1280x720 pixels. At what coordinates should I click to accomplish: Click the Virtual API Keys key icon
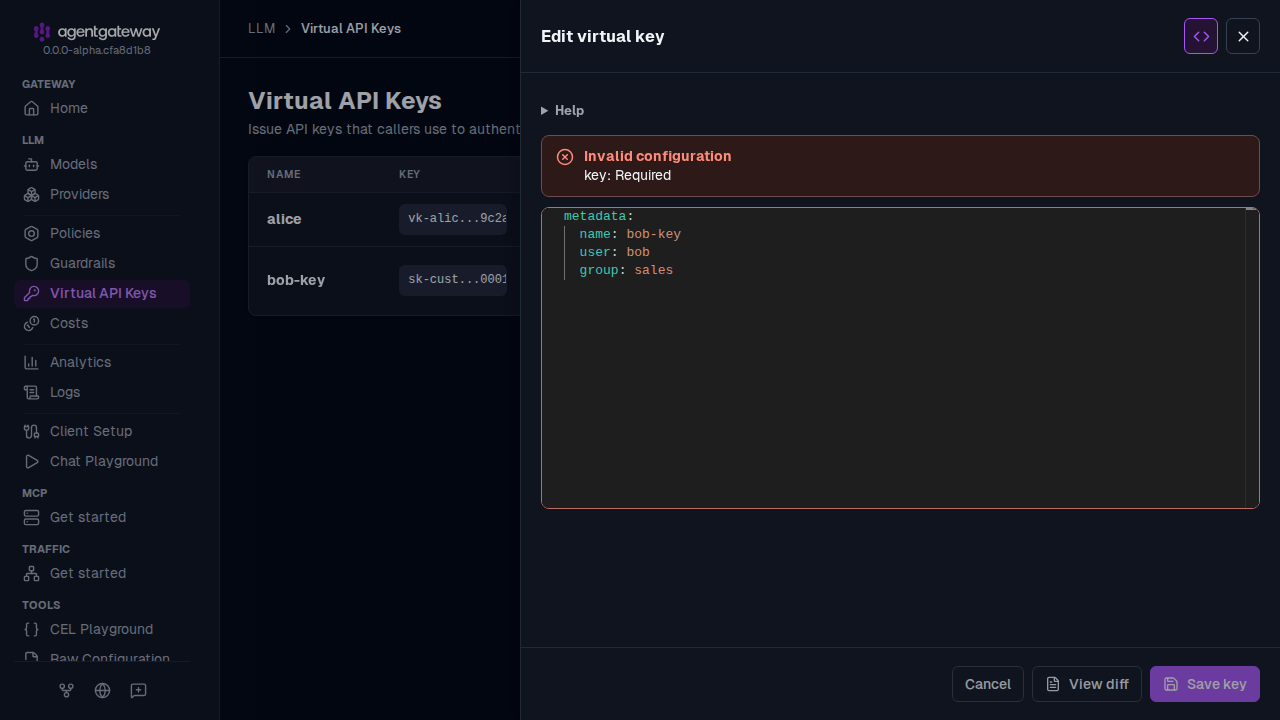click(31, 293)
